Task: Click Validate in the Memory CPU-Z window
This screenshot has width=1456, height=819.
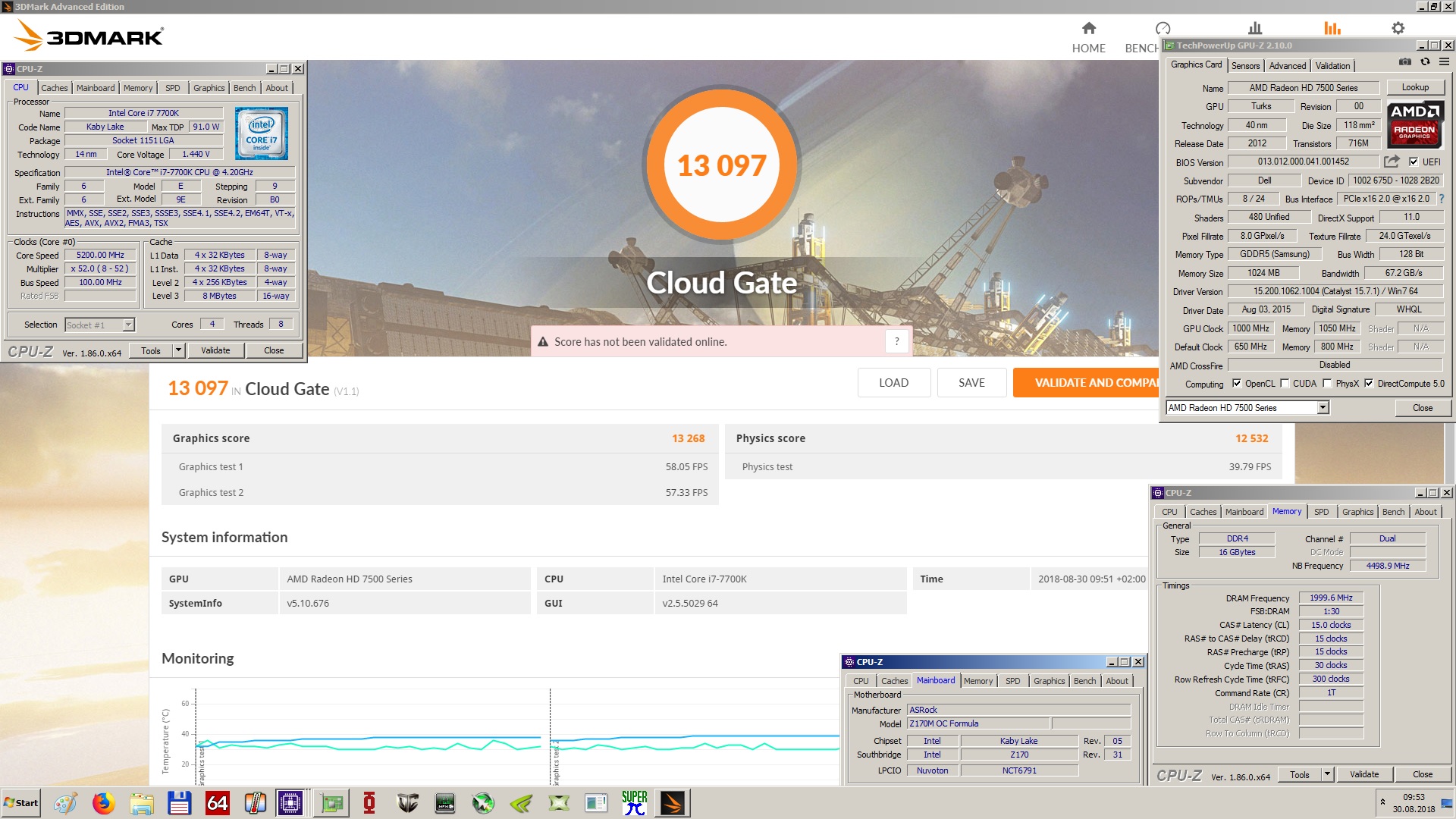Action: pos(1364,774)
